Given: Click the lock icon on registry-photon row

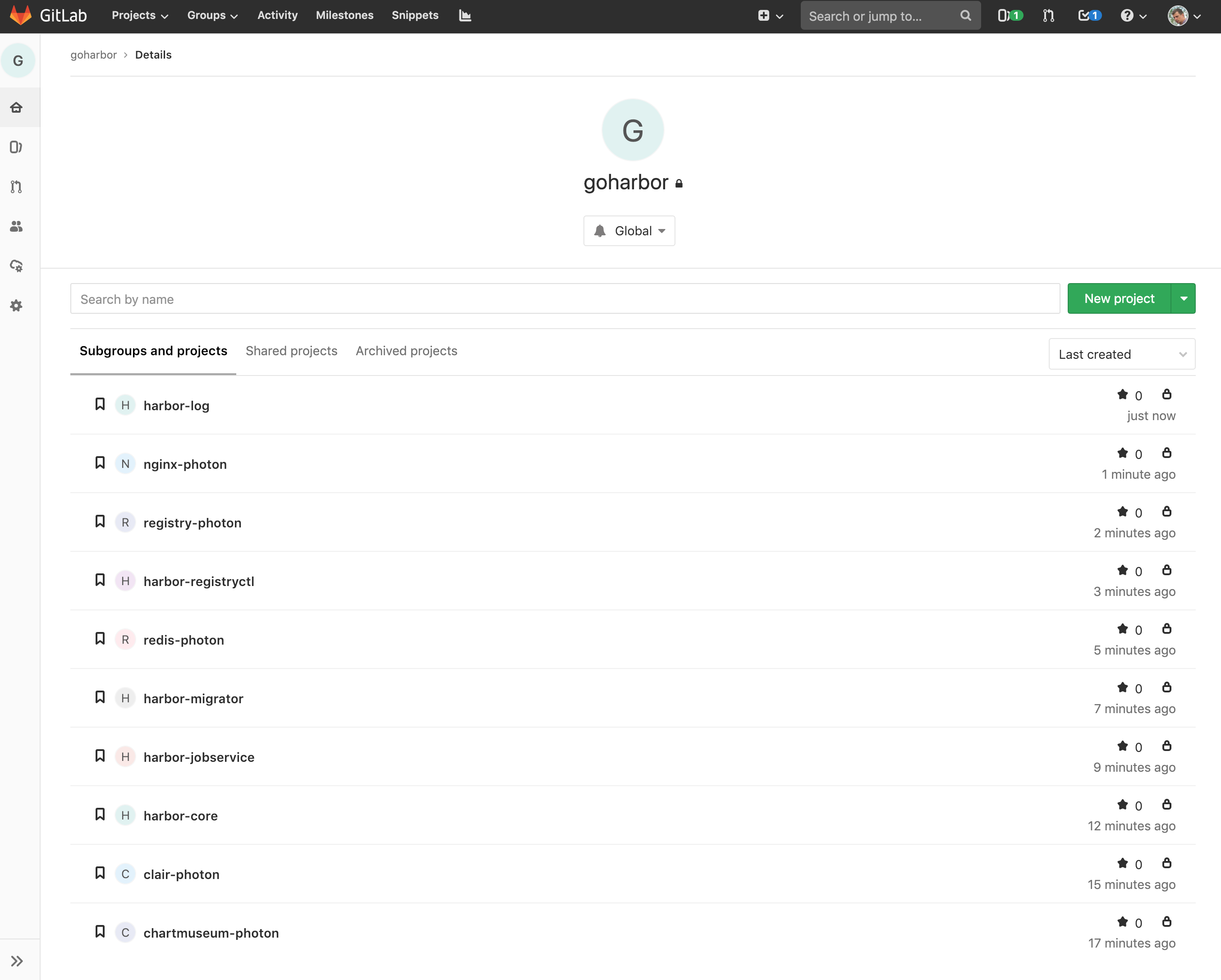Looking at the screenshot, I should (1166, 511).
